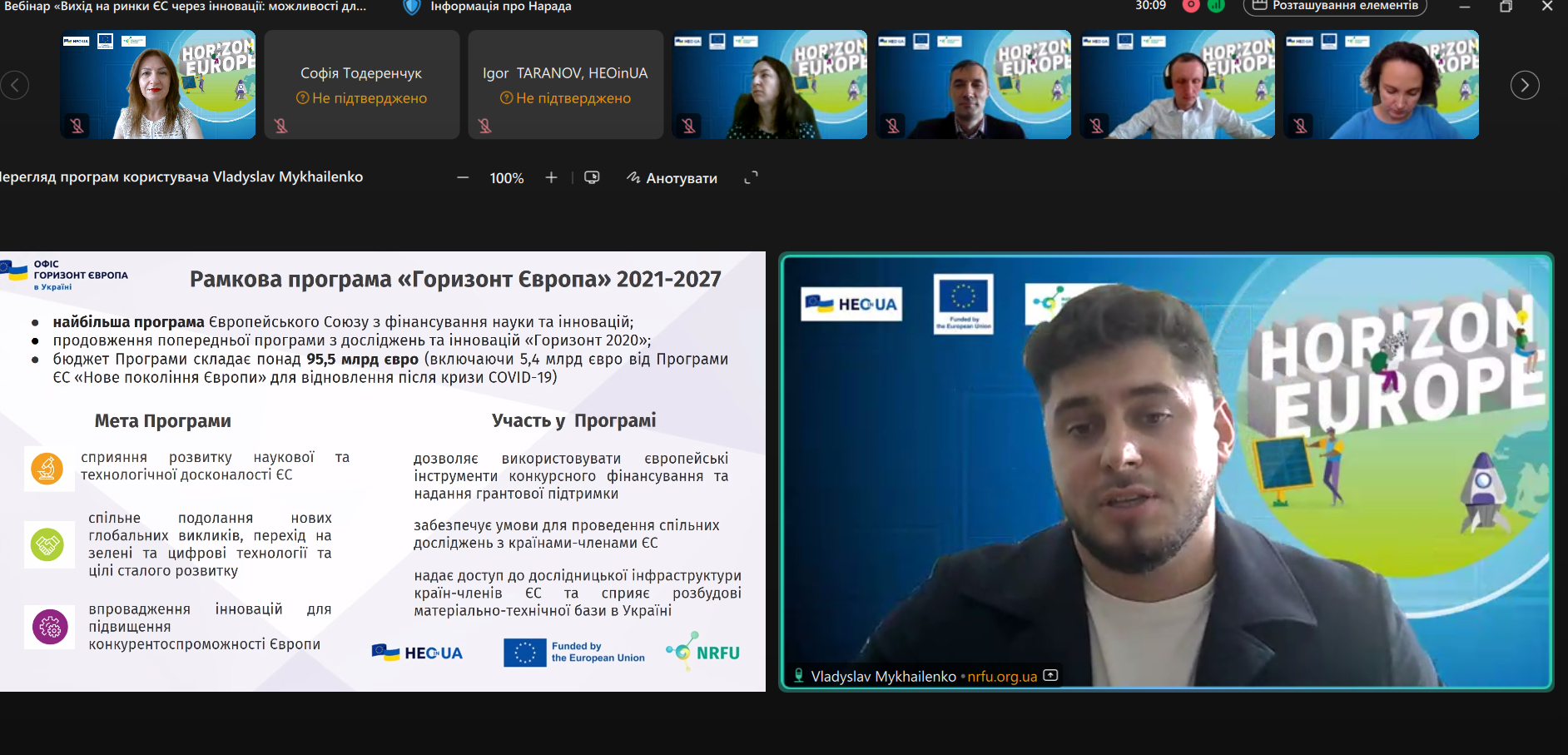Click the Участь у Програмі heading on the slide

(x=573, y=420)
